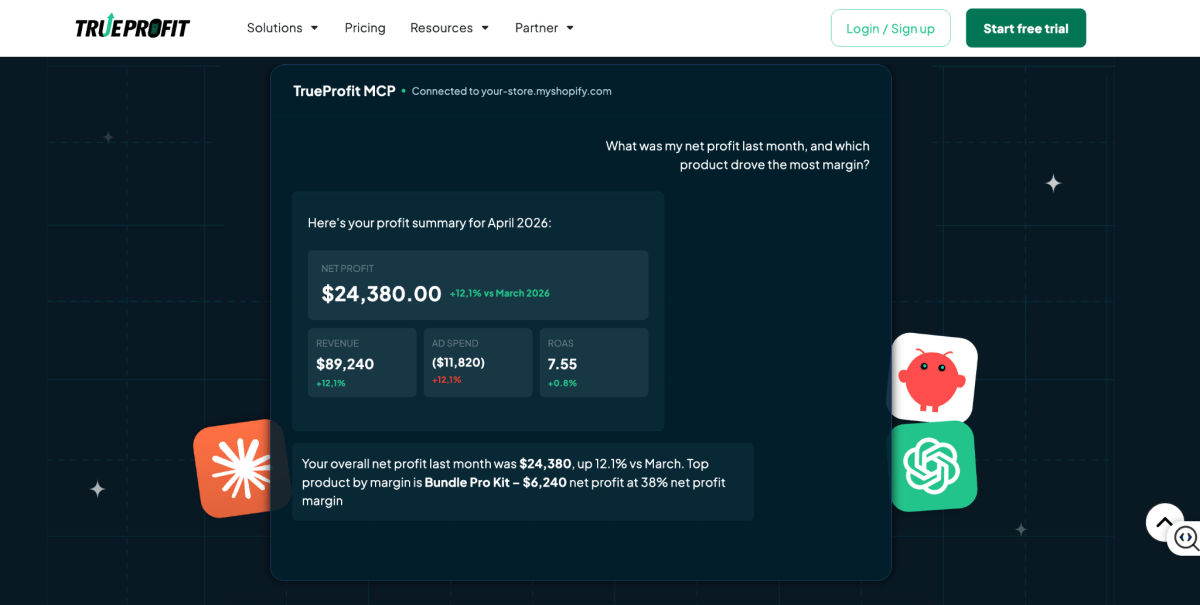
Task: Click the ROAS card label
Action: pos(560,343)
